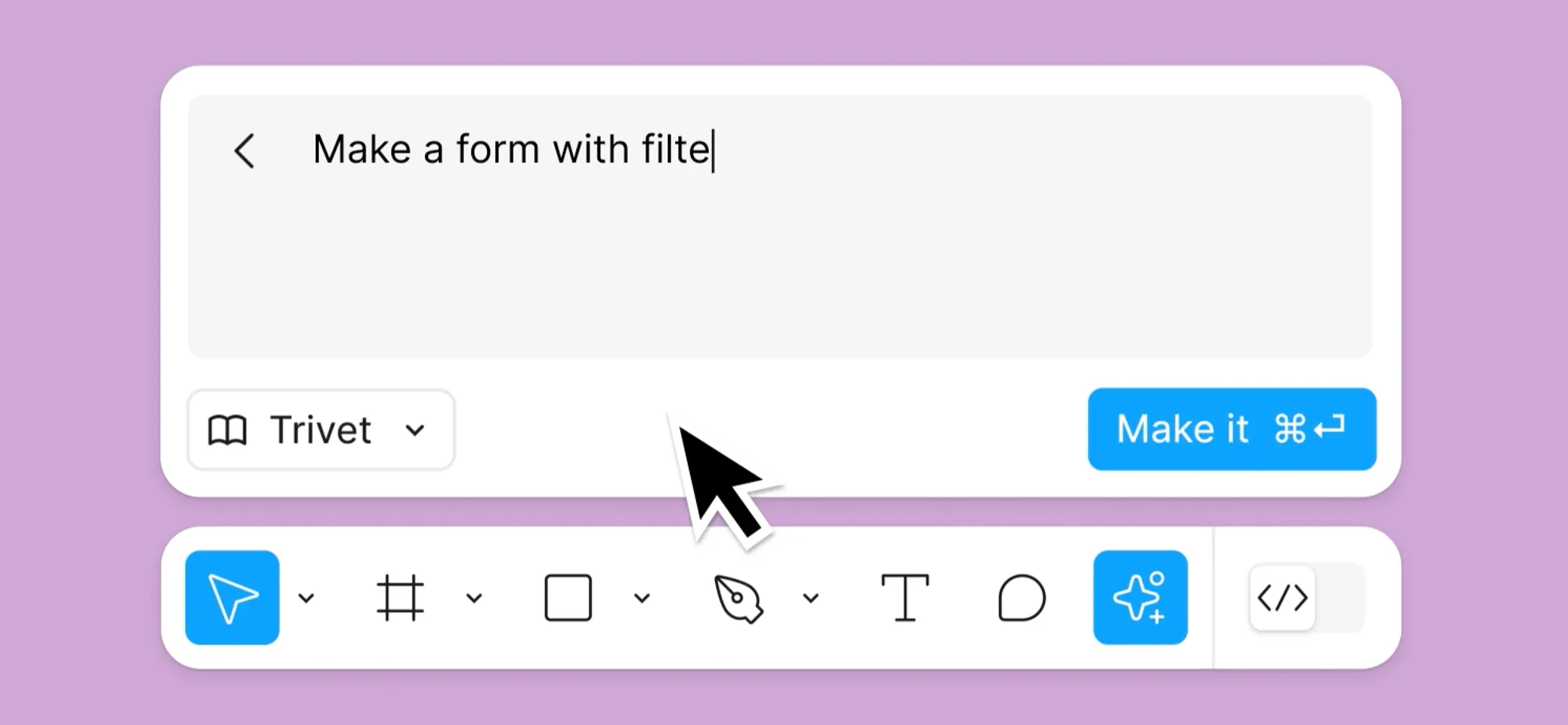Open Rectangle shape tools dropdown

pos(642,598)
